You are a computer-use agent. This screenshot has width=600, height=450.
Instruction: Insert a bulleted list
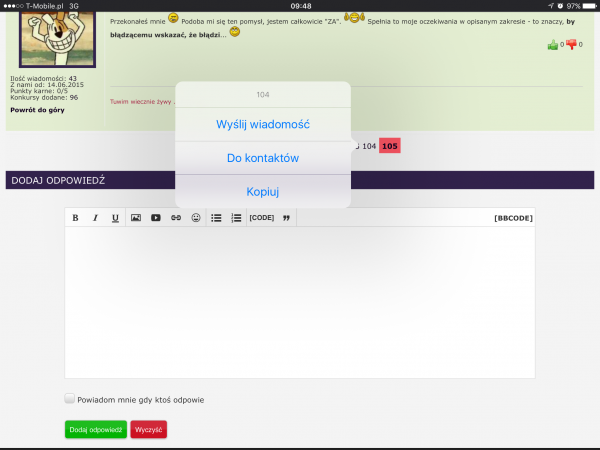(216, 218)
